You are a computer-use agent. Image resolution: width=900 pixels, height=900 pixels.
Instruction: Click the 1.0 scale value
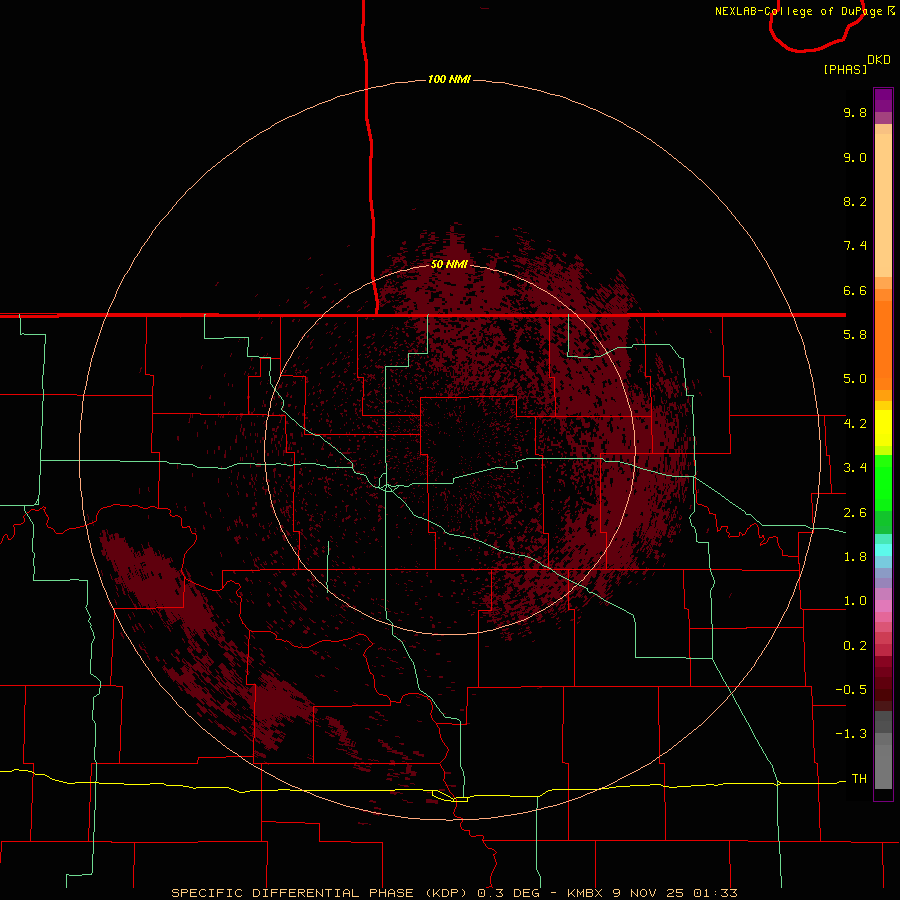coord(855,601)
